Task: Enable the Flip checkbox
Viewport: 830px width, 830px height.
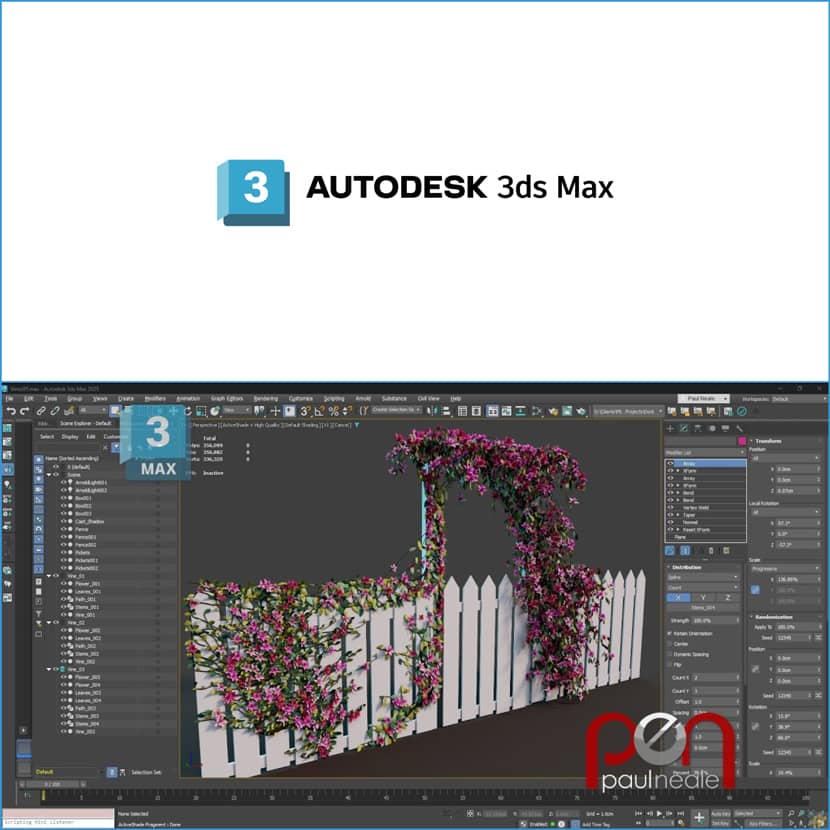Action: point(670,665)
